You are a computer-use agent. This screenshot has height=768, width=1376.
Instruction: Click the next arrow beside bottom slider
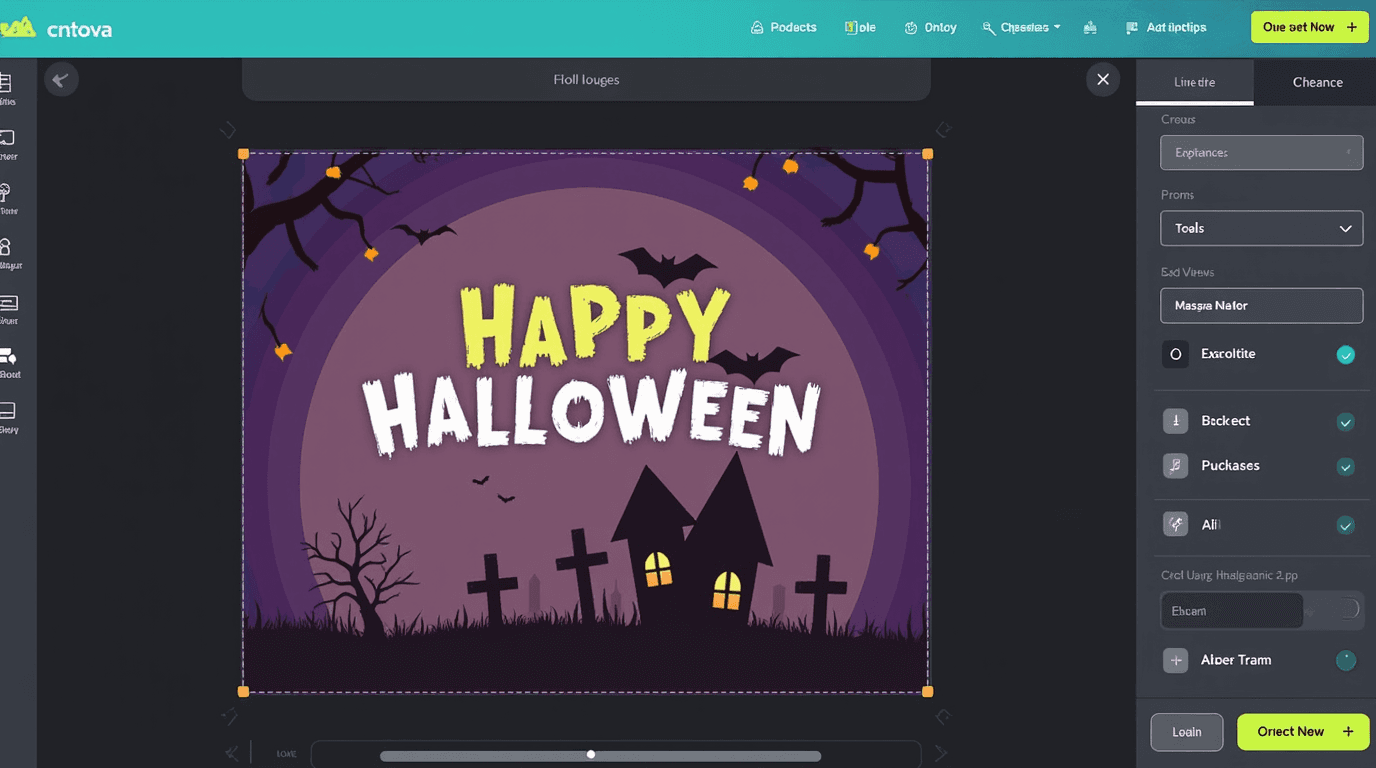coord(940,753)
